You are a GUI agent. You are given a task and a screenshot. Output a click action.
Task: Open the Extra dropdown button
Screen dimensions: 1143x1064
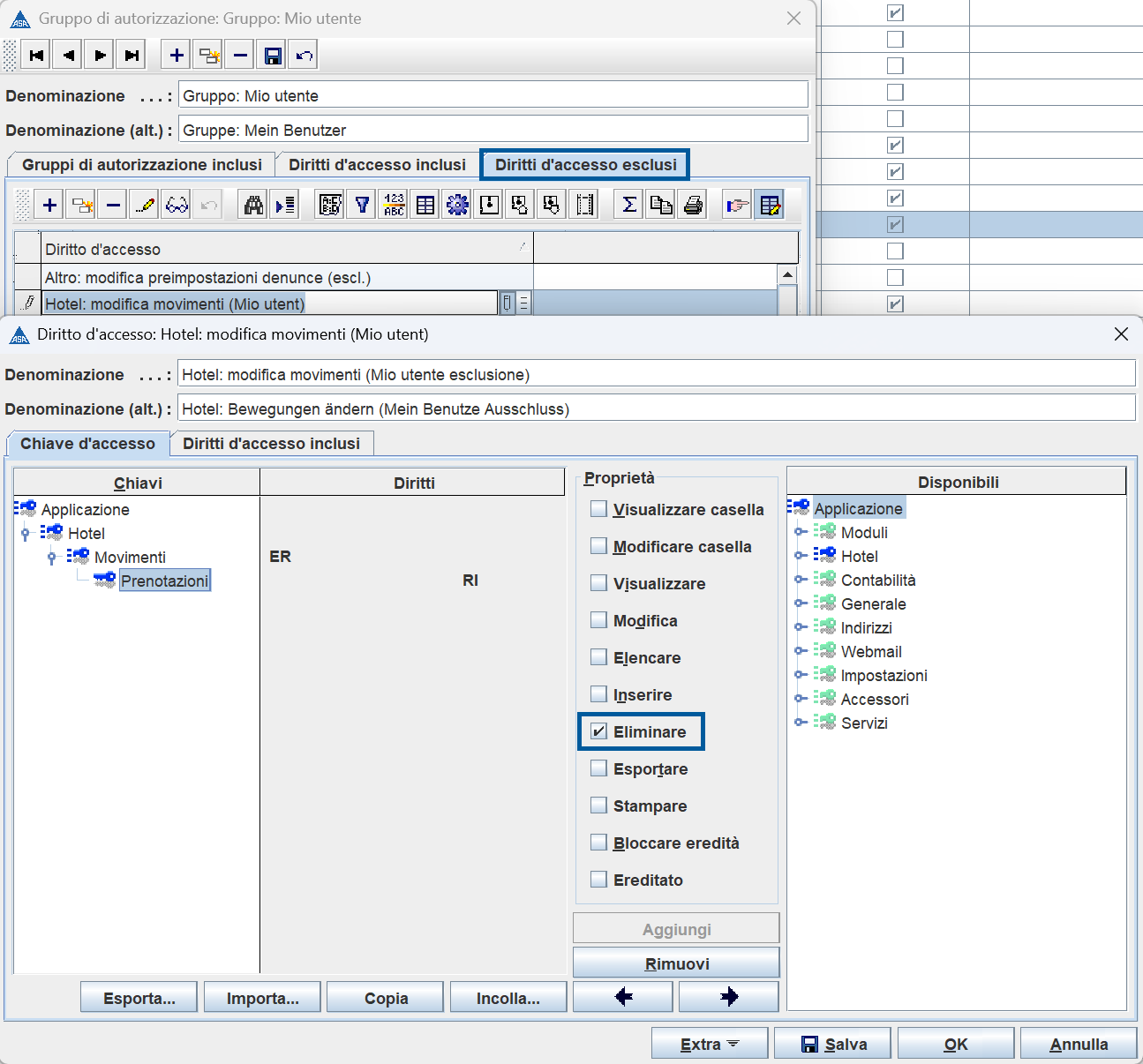pos(710,1044)
